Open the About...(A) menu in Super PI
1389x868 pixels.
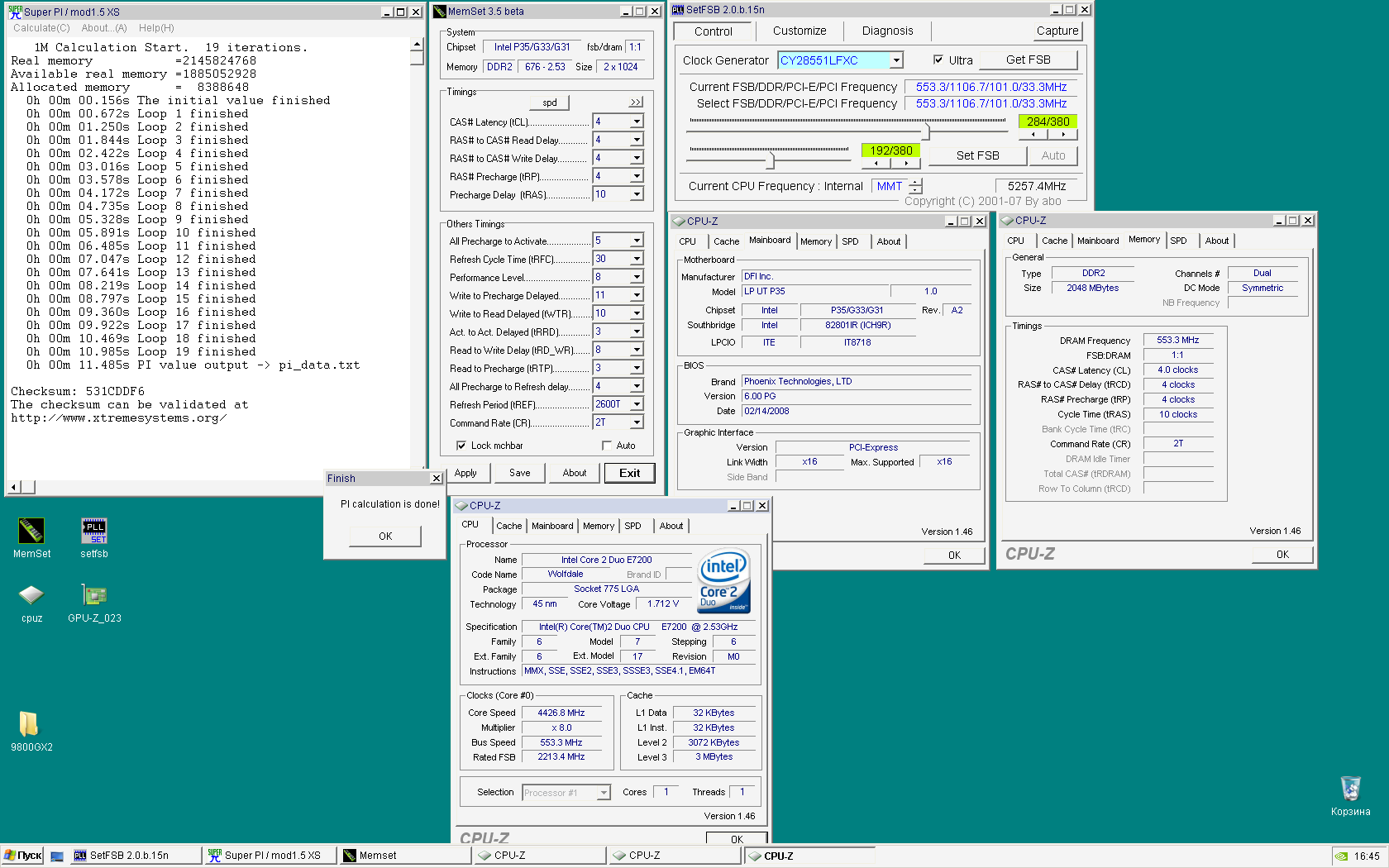tap(104, 28)
